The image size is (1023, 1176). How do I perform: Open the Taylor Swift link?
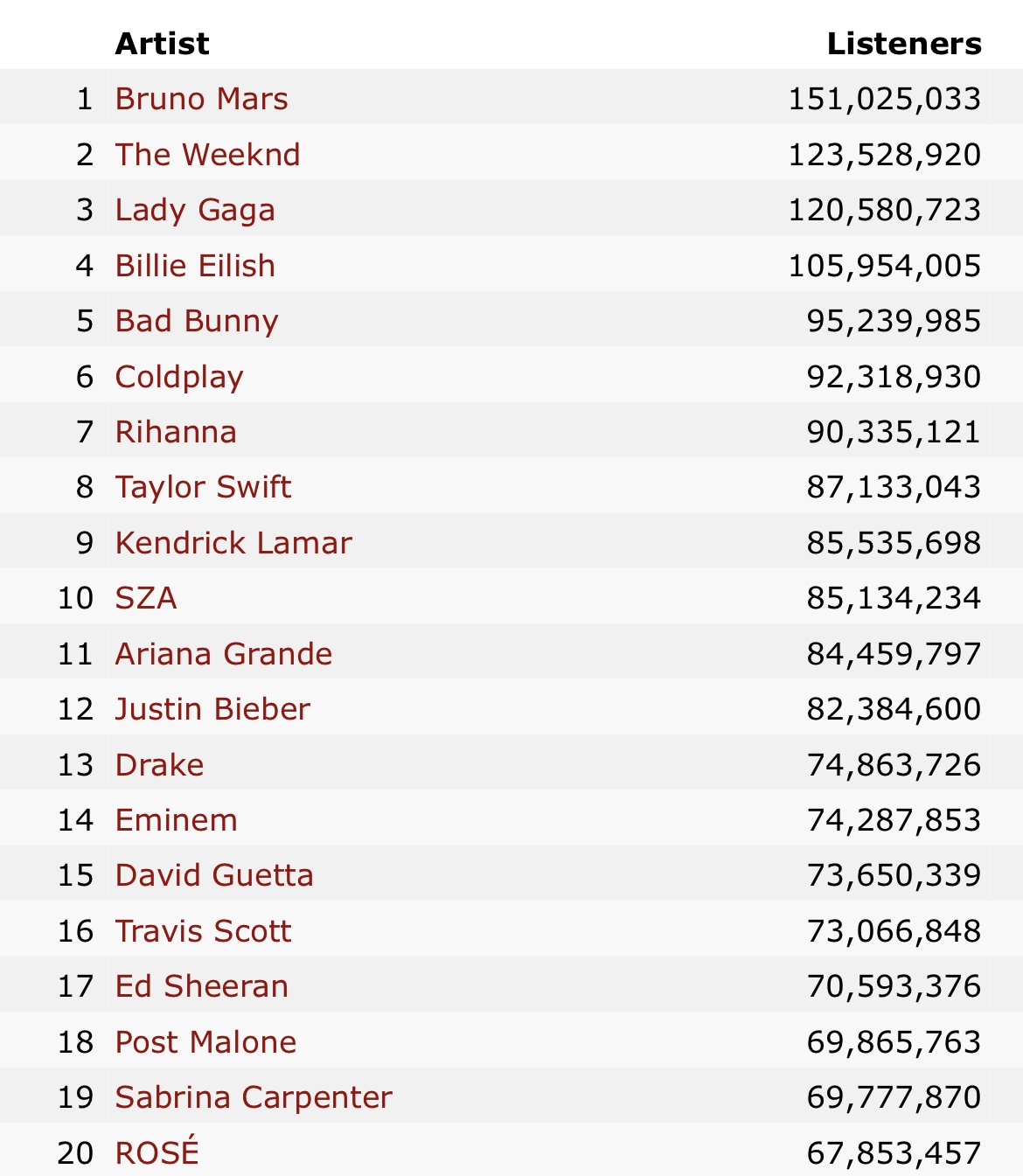pyautogui.click(x=203, y=487)
